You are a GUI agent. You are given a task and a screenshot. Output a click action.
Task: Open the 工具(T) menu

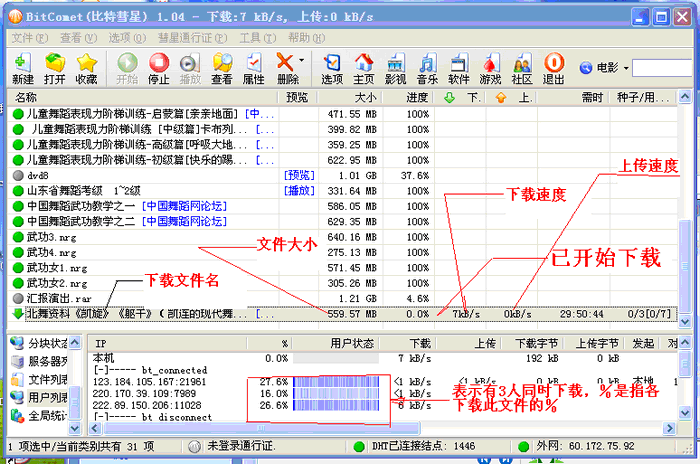258,38
